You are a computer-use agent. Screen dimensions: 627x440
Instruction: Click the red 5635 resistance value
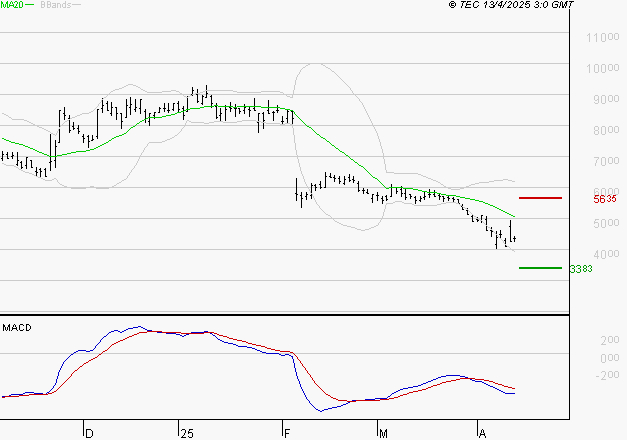[605, 199]
